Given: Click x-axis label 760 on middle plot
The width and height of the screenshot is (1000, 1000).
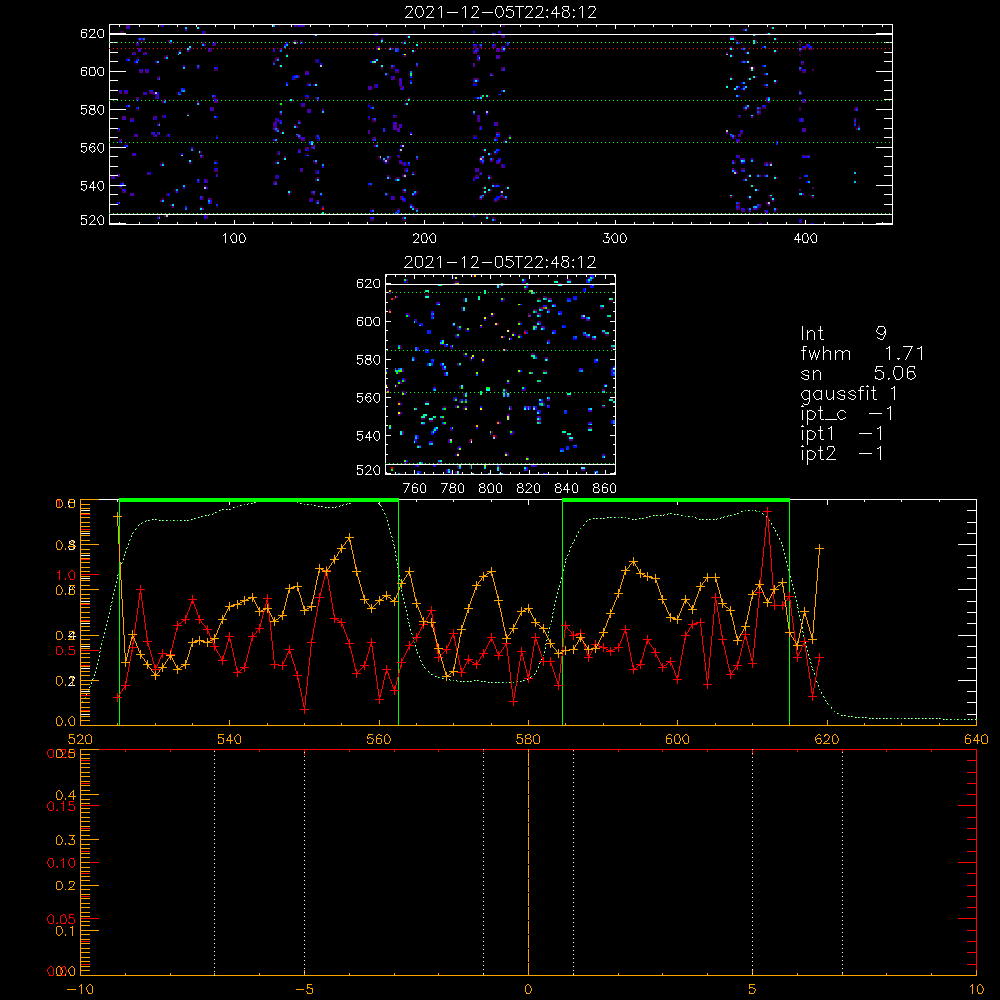Looking at the screenshot, I should click(415, 489).
